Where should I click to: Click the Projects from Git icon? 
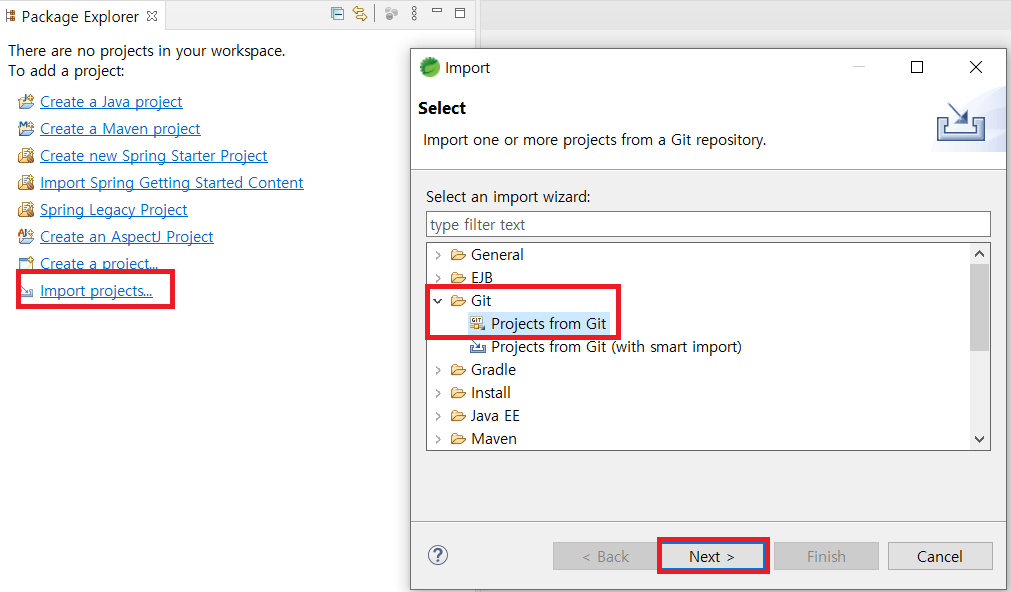click(477, 324)
